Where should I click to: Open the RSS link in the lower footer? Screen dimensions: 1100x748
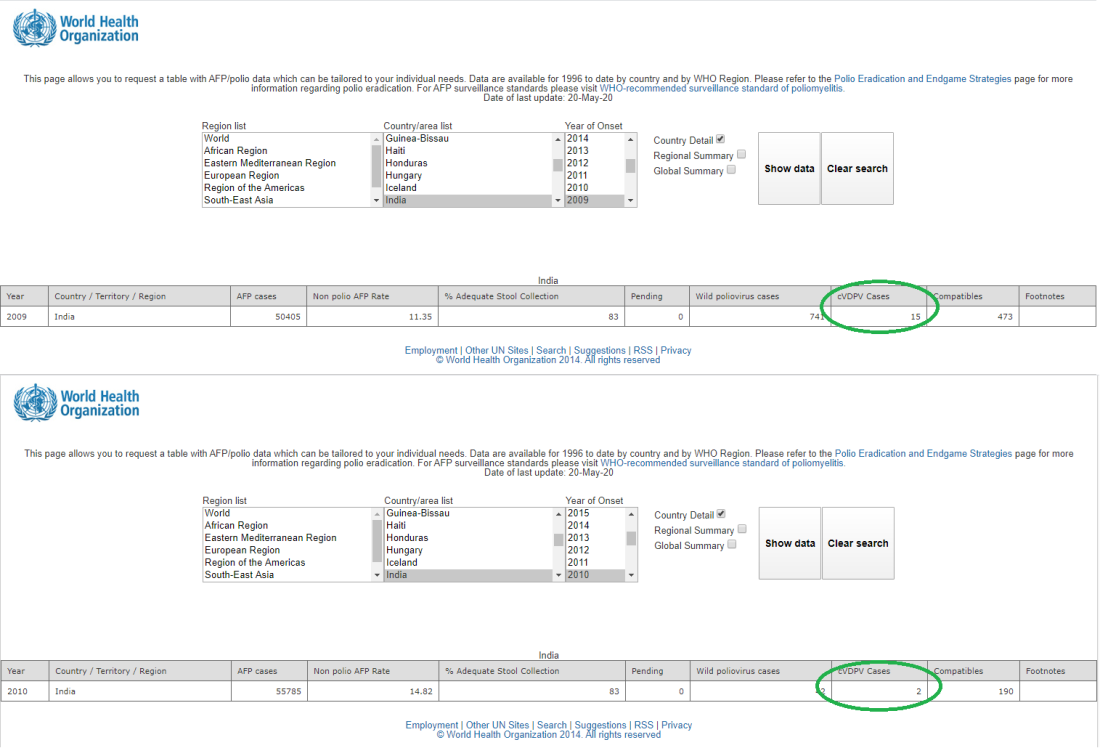tap(643, 726)
